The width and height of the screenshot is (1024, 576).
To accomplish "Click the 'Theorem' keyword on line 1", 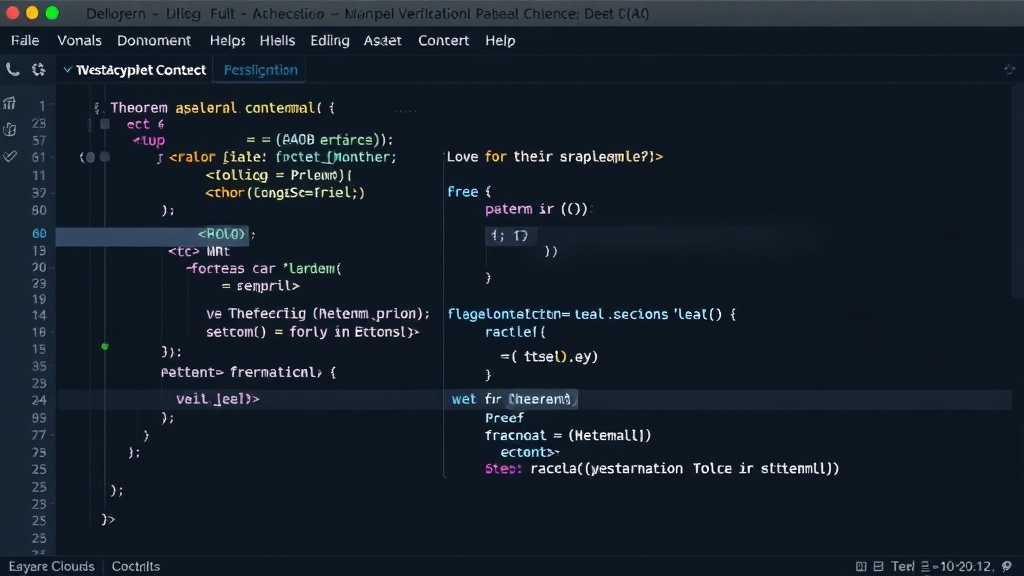I will 138,108.
